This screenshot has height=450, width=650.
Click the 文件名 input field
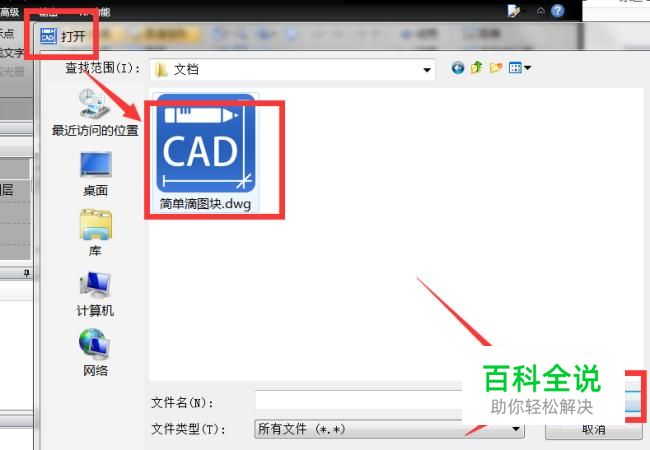(x=359, y=401)
